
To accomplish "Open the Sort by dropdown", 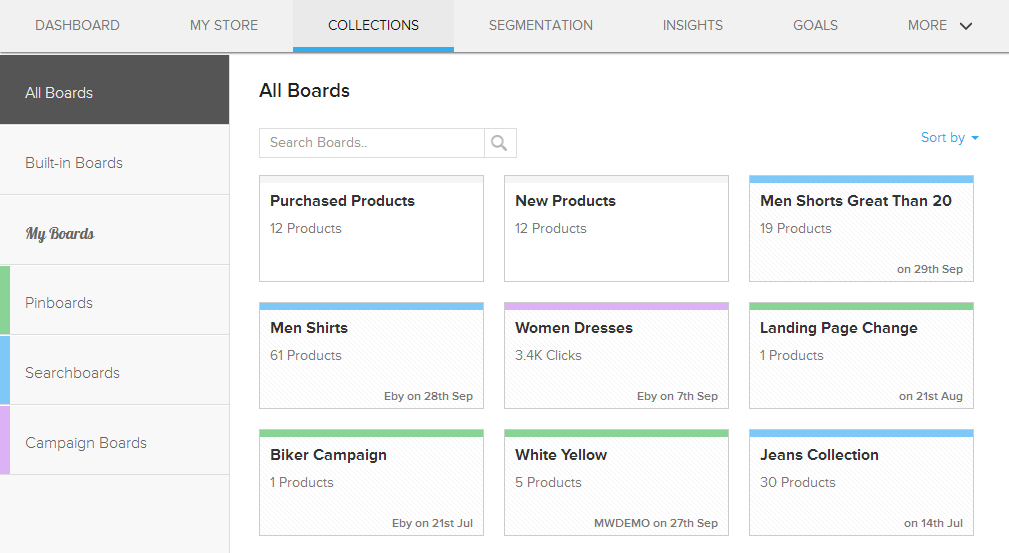I will (x=949, y=138).
